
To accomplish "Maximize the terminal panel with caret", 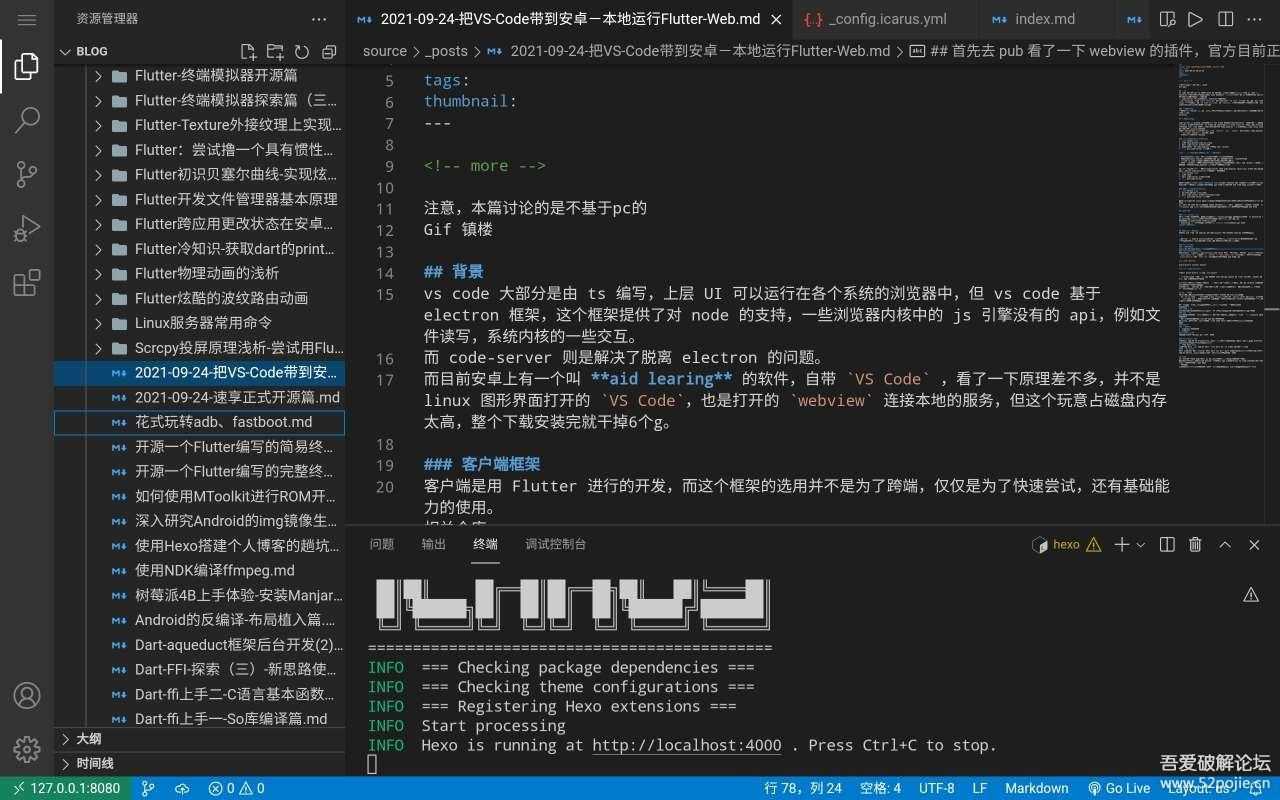I will coord(1225,544).
